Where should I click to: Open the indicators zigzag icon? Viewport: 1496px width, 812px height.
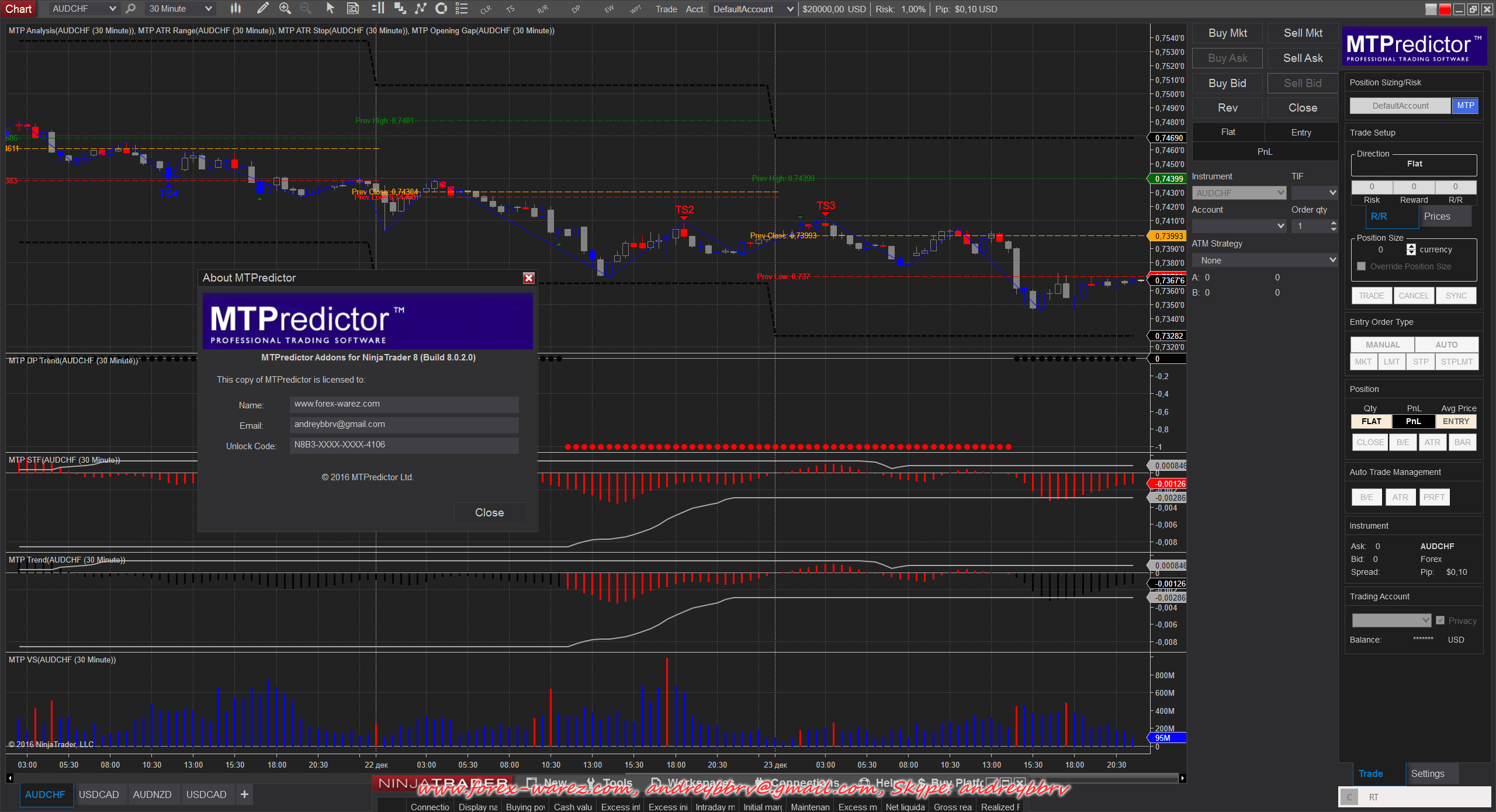pyautogui.click(x=420, y=8)
